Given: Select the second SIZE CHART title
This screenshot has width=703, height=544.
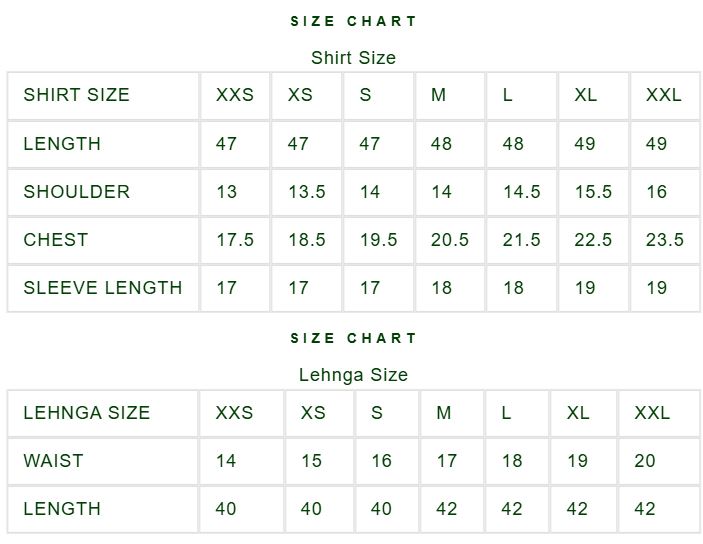Looking at the screenshot, I should pyautogui.click(x=353, y=338).
